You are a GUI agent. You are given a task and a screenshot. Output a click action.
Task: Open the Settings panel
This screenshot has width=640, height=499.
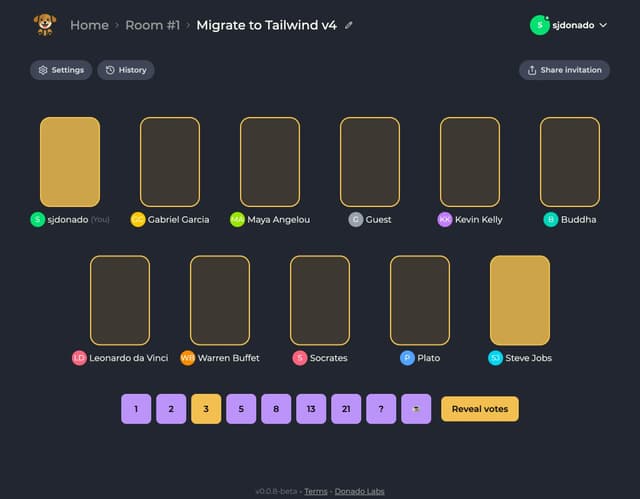pyautogui.click(x=61, y=70)
